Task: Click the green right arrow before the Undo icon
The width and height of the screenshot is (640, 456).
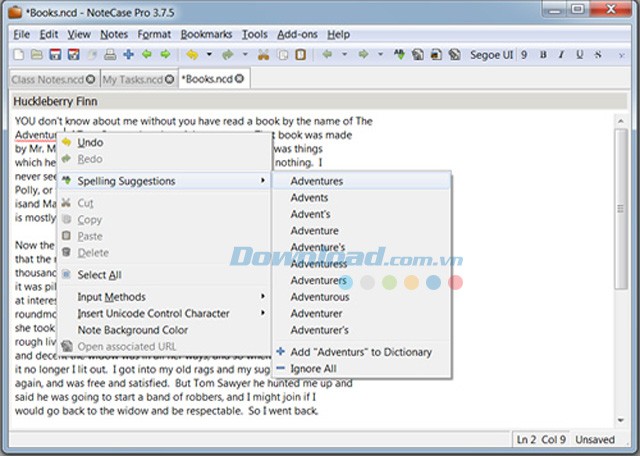Action: 165,54
